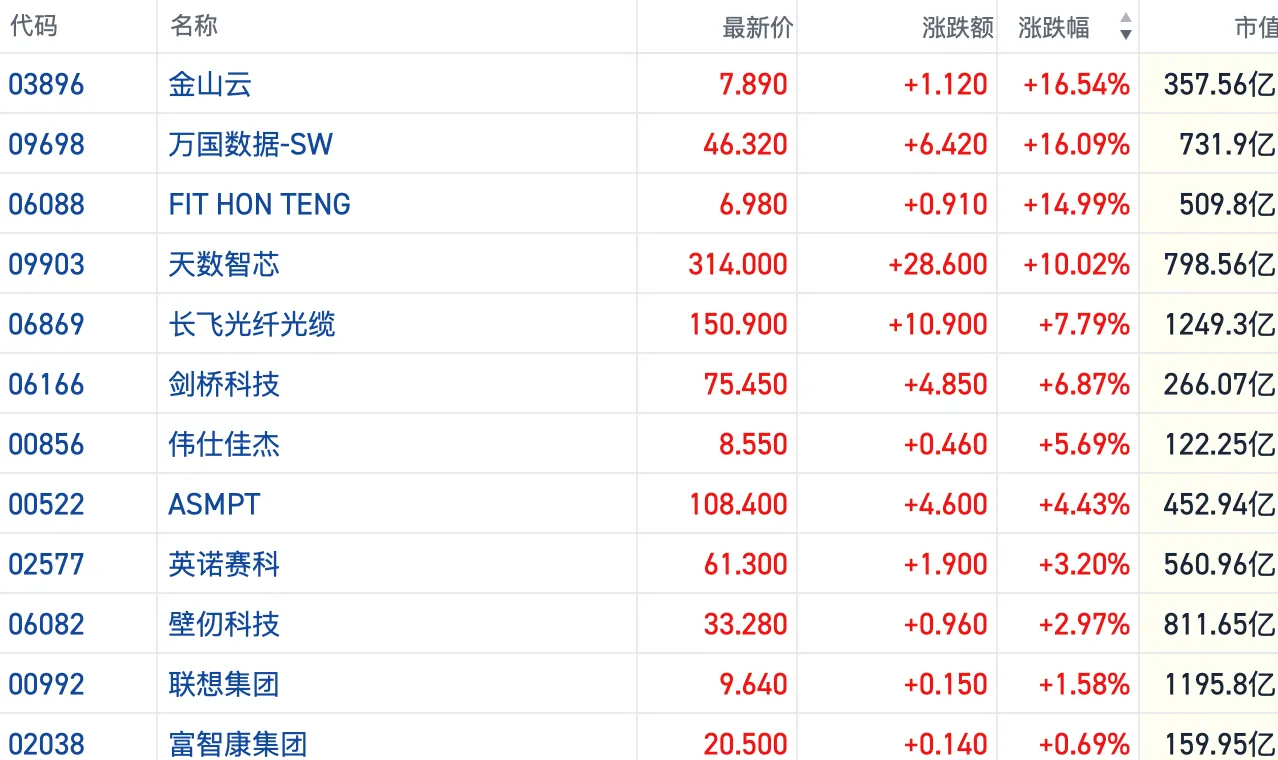Sort by the 市值 column header

point(1255,27)
